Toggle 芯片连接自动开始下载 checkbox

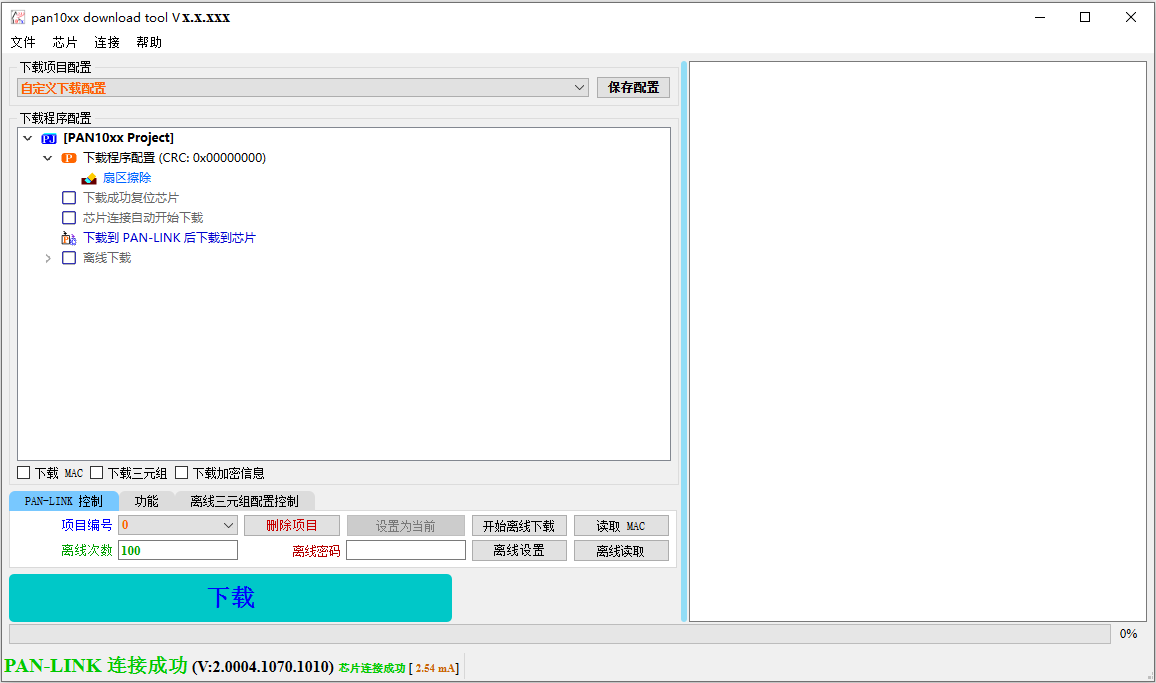[69, 218]
